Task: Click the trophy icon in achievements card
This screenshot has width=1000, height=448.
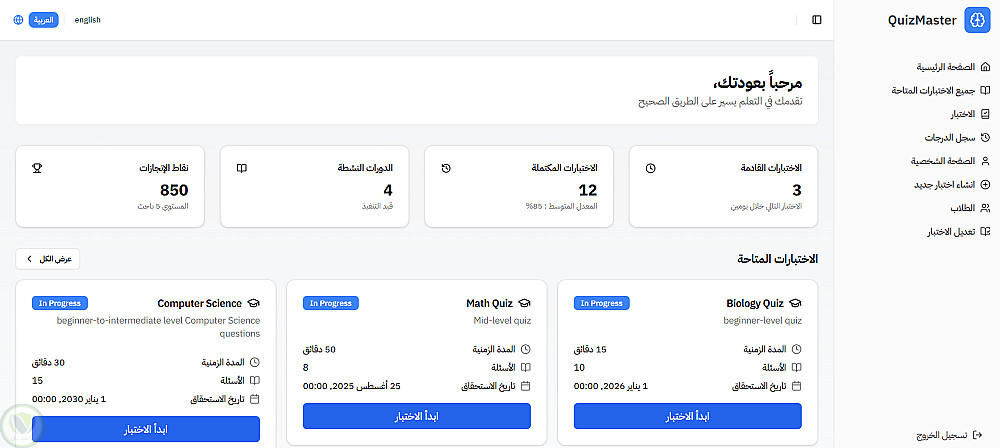Action: point(37,168)
